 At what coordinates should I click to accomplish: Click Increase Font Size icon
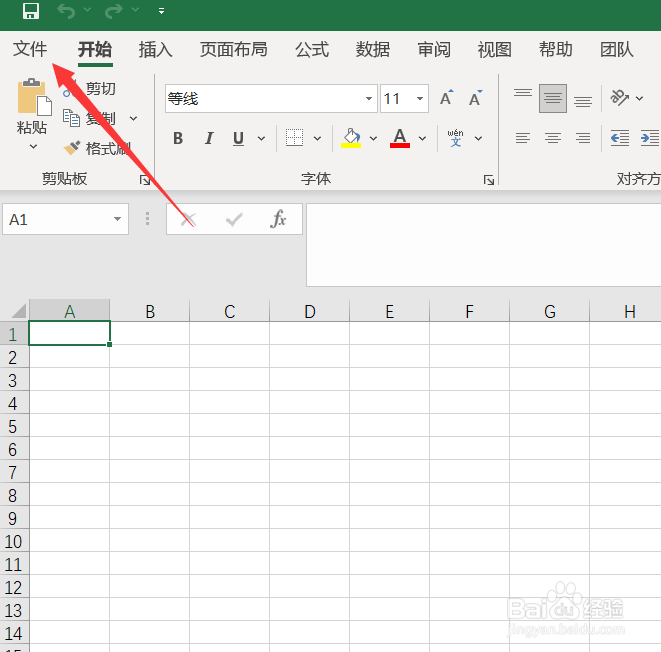(446, 98)
